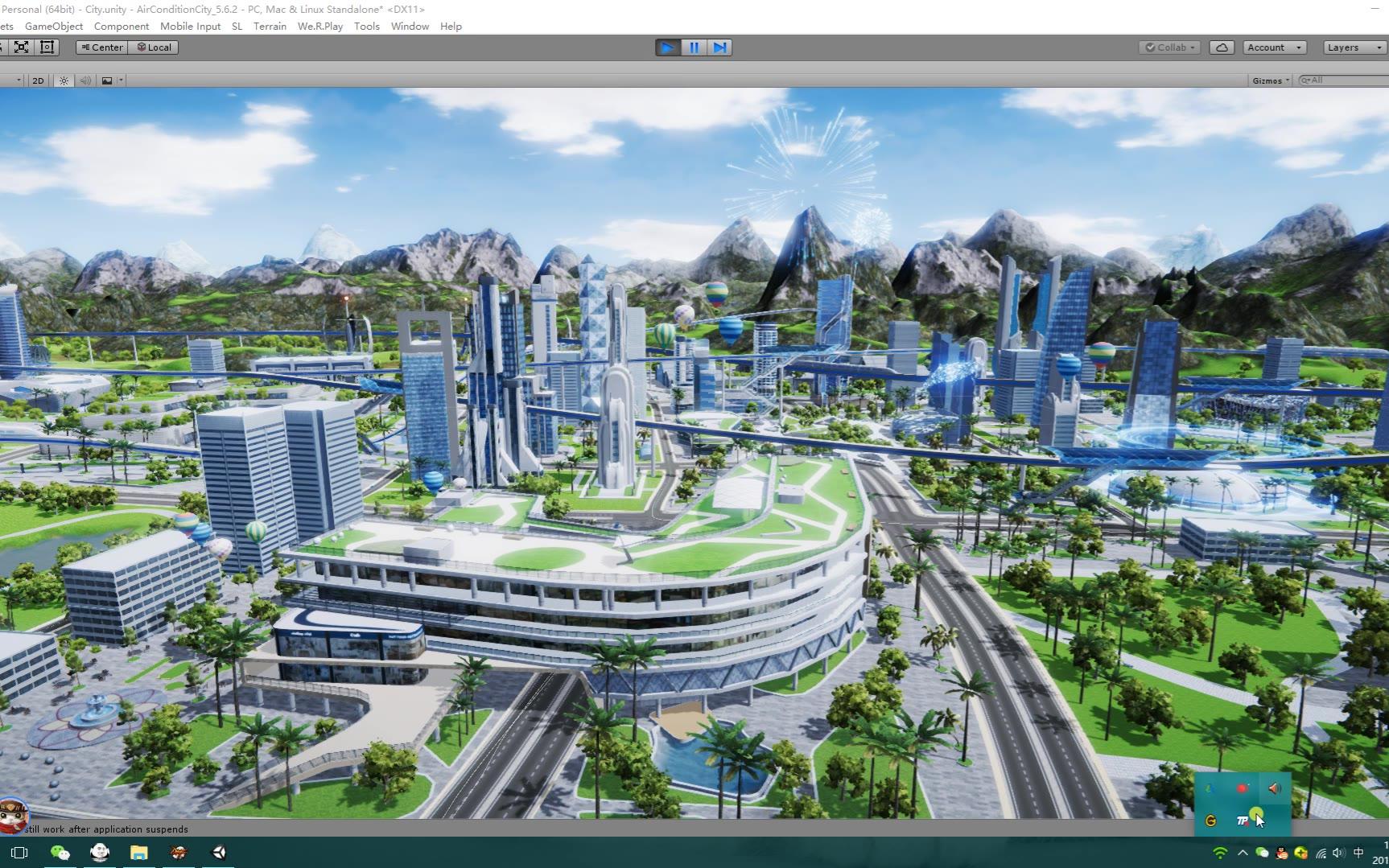This screenshot has width=1389, height=868.
Task: Toggle scene effects with the image icon
Action: (x=106, y=80)
